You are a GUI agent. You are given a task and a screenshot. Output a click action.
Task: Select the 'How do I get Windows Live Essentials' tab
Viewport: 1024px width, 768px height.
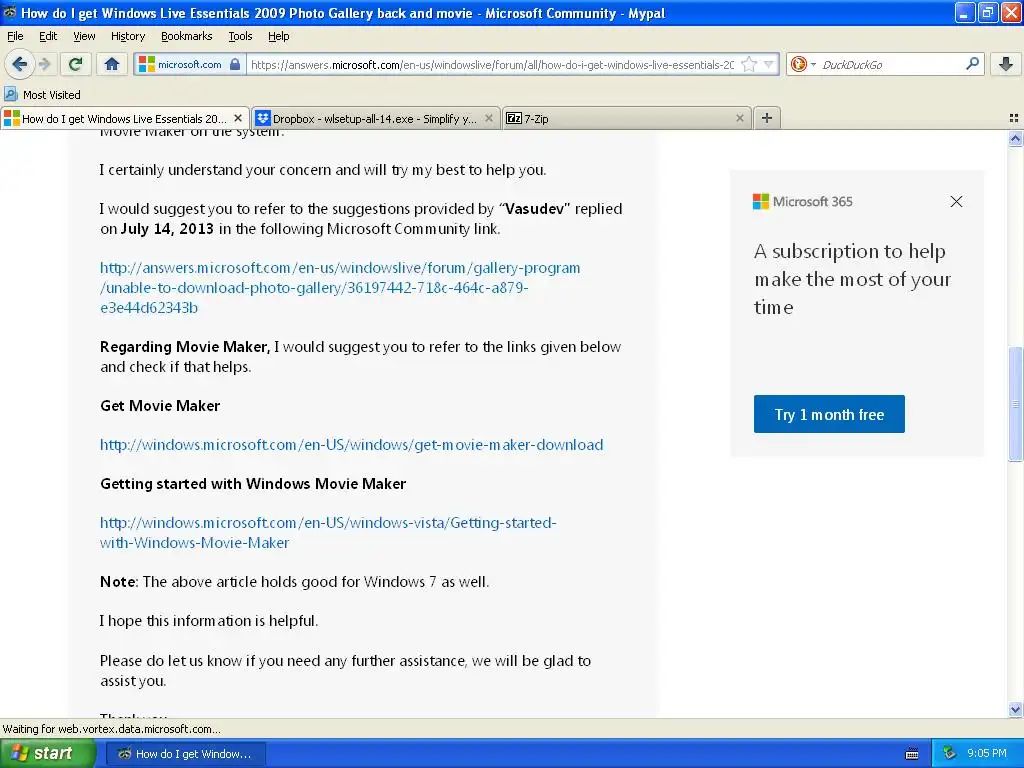pos(124,118)
